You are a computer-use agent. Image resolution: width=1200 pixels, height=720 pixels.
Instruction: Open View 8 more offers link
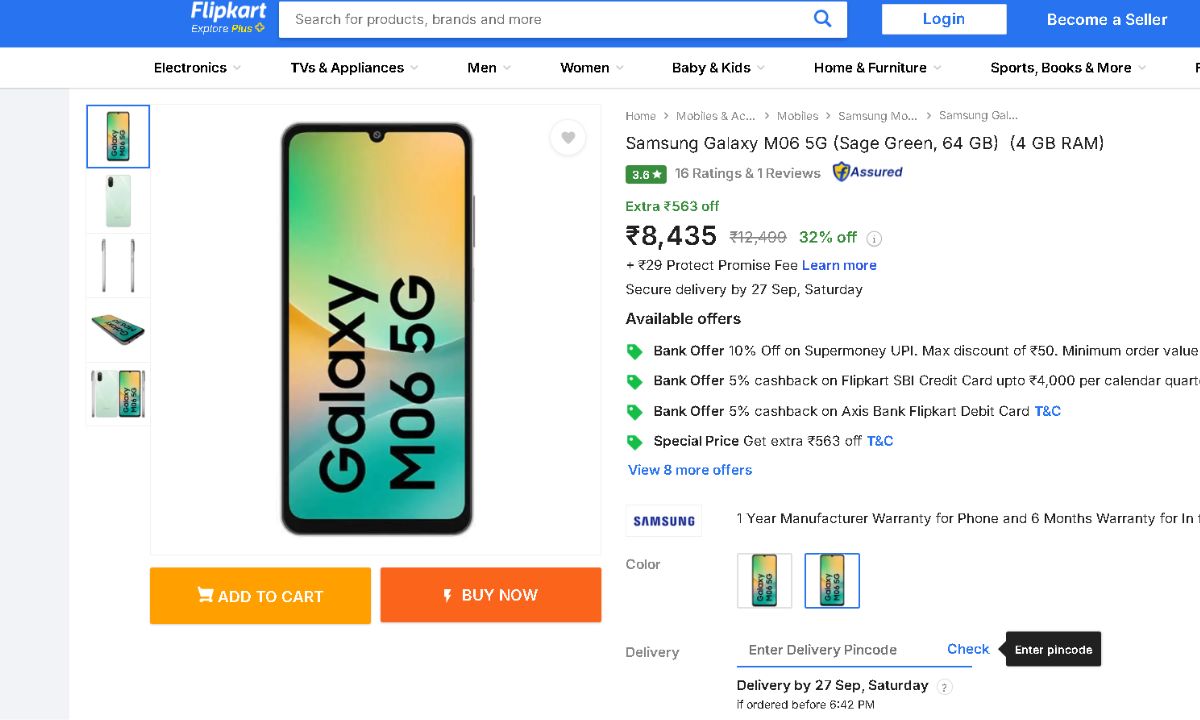coord(690,470)
